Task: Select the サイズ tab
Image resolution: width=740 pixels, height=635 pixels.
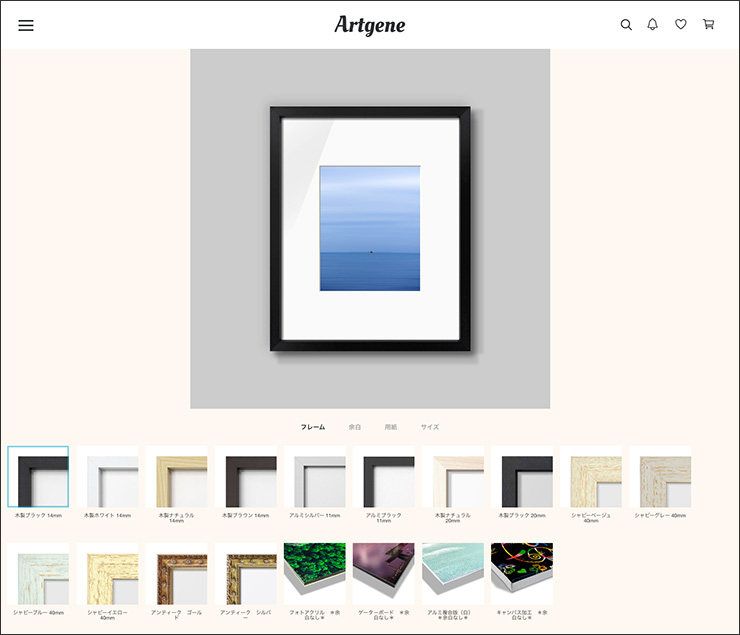Action: click(x=430, y=427)
